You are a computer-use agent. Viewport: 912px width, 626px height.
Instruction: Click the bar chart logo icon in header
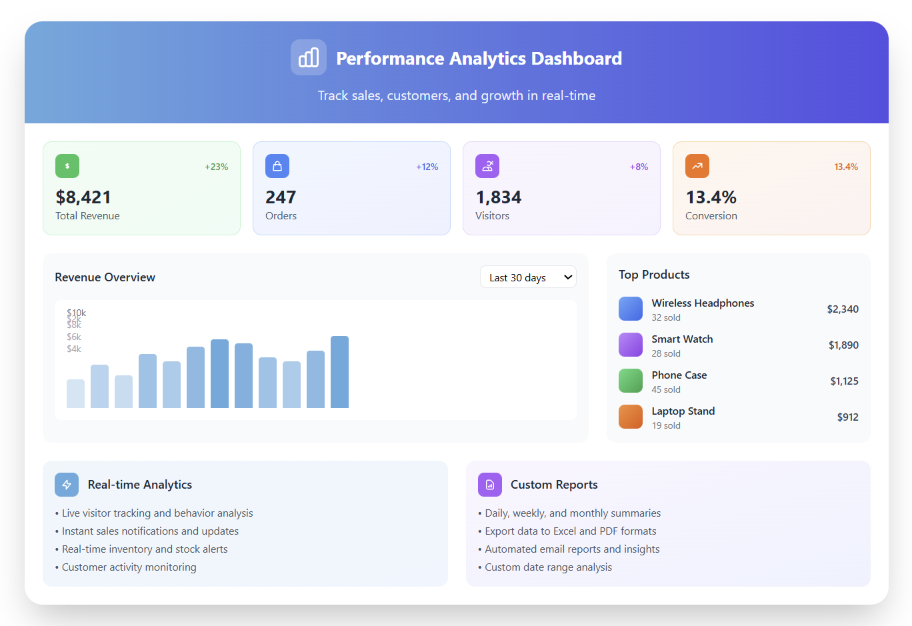click(x=308, y=58)
